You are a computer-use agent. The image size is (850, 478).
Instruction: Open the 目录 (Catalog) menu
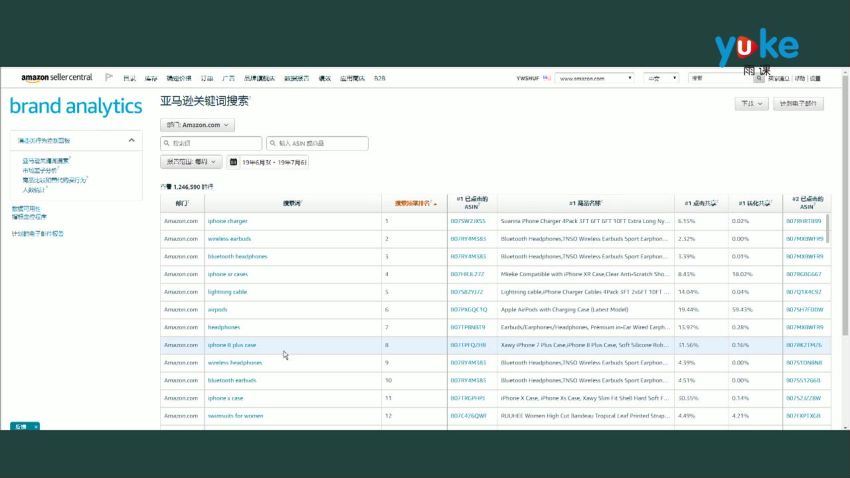point(129,79)
